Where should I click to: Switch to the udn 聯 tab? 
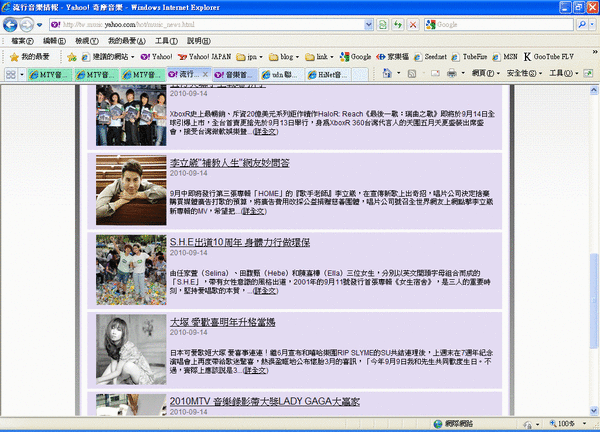[x=282, y=74]
